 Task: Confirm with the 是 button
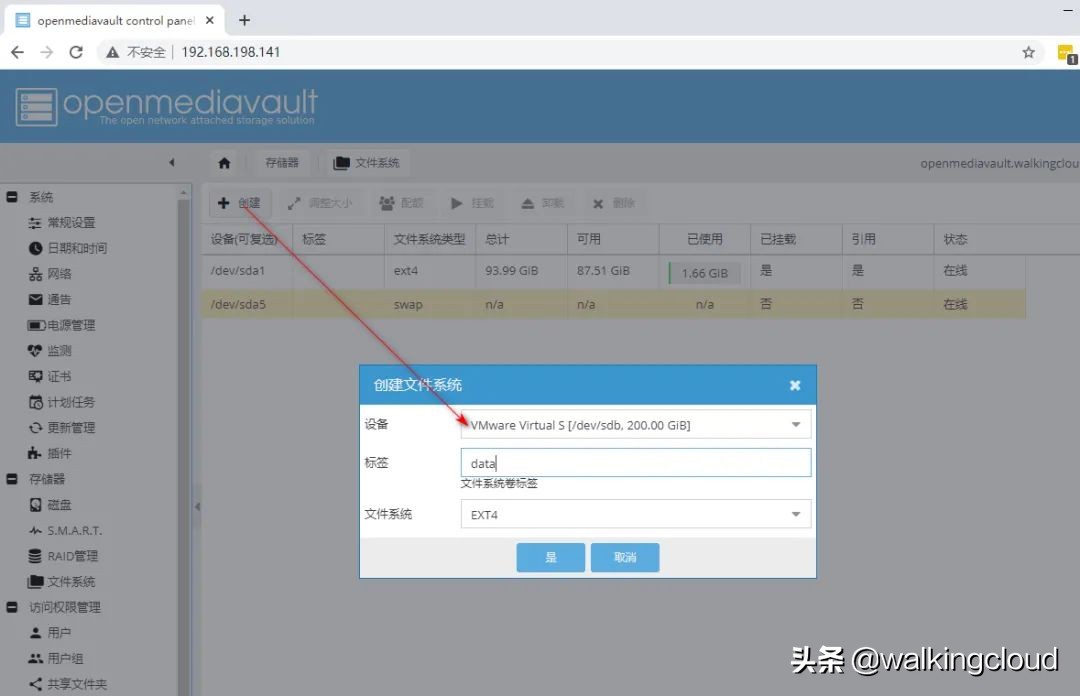(x=551, y=557)
